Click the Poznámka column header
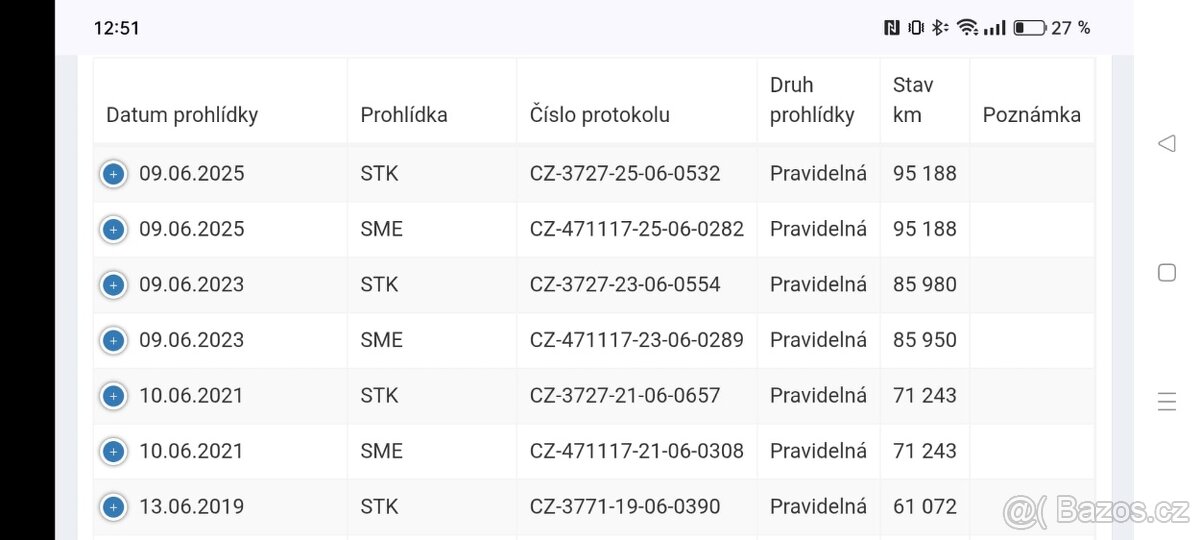 (x=1031, y=115)
